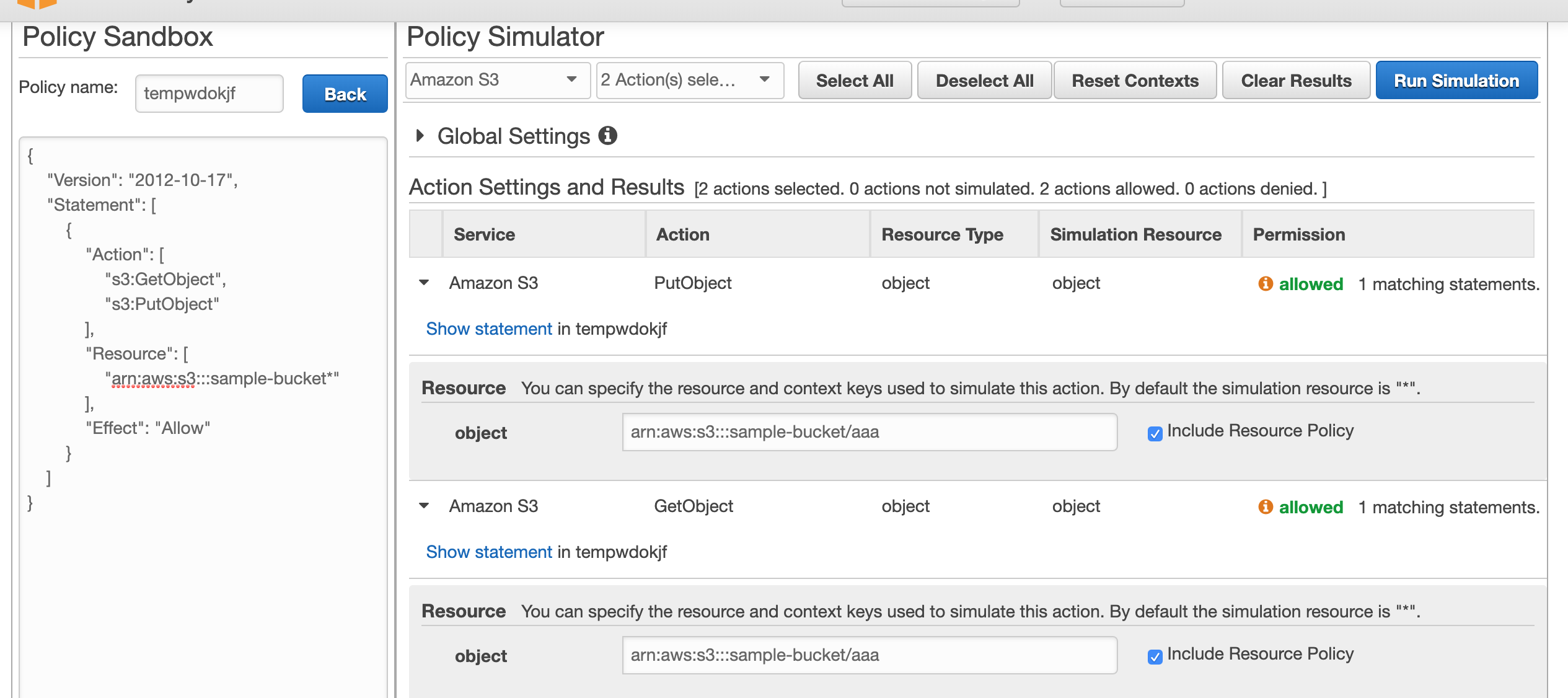Click the PutObject permission info icon
The height and width of the screenshot is (698, 1568).
point(1265,283)
